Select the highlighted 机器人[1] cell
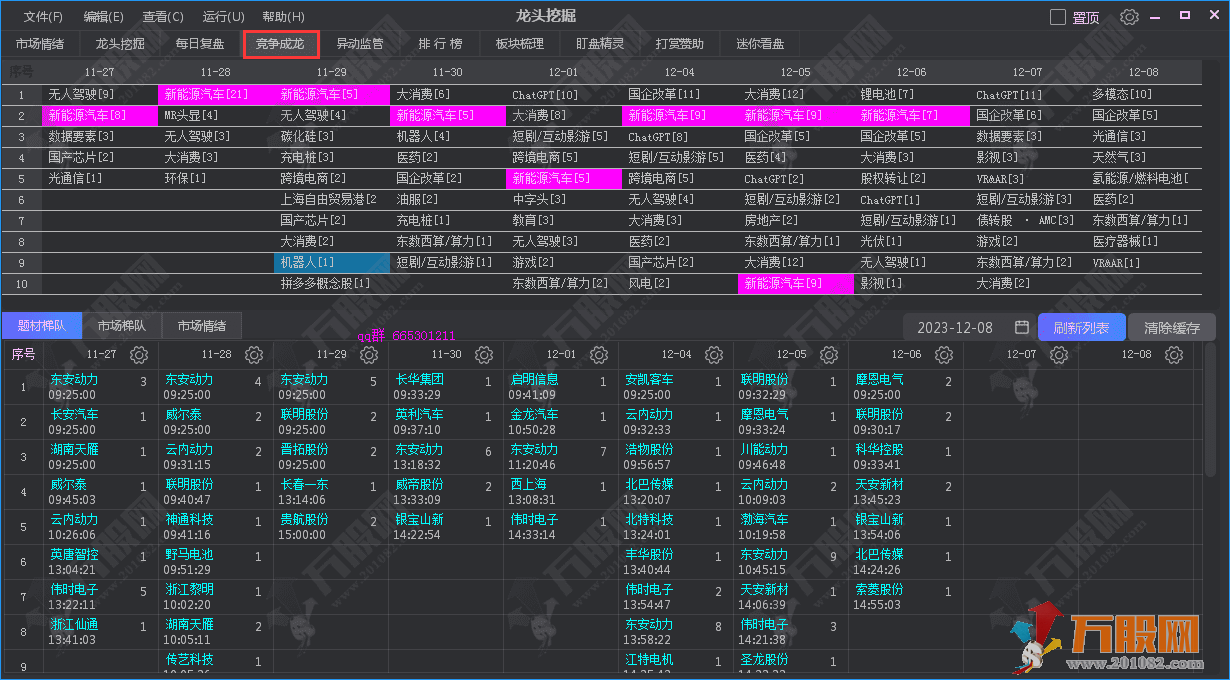The width and height of the screenshot is (1230, 680). coord(331,263)
